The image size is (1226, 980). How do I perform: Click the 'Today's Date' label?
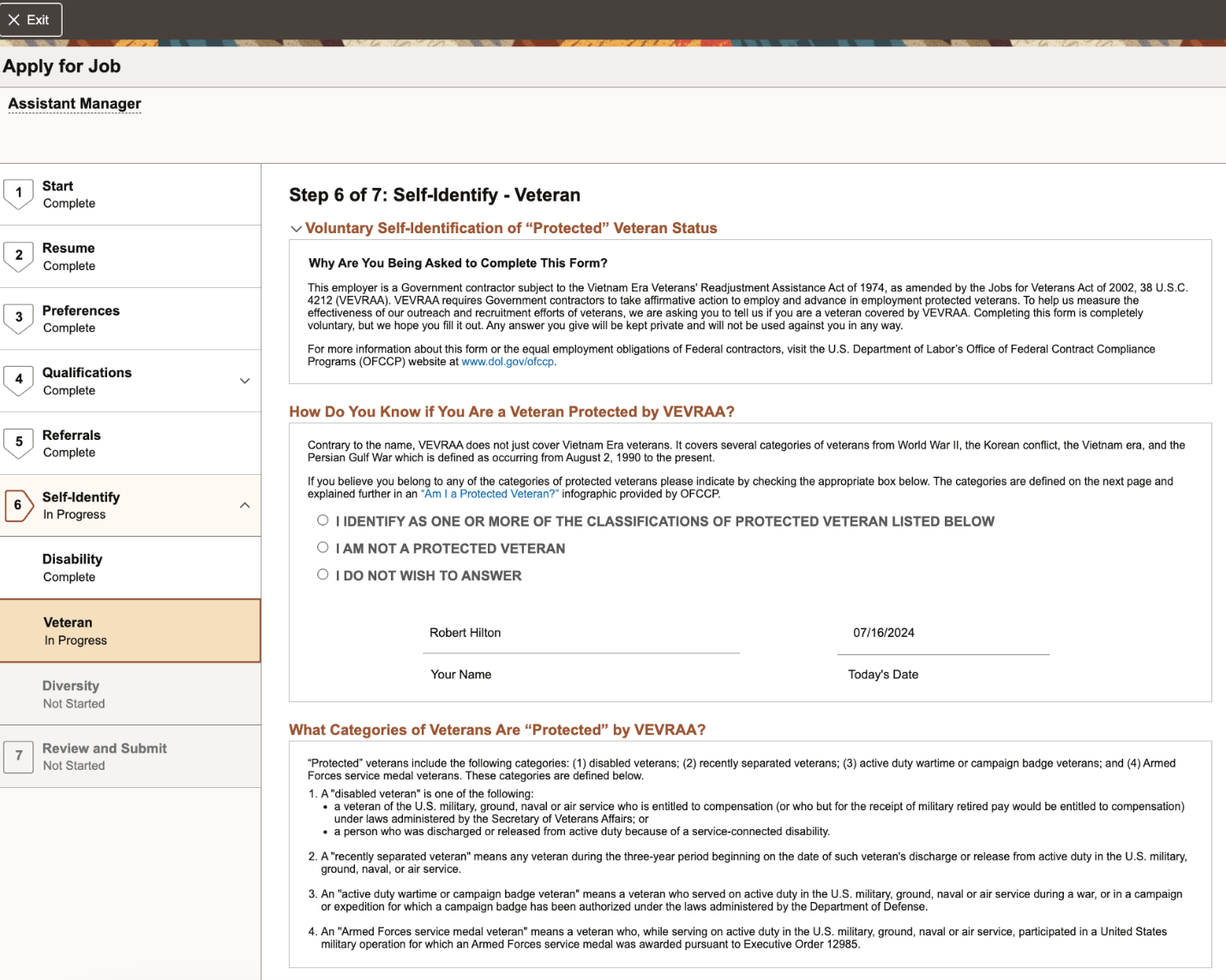point(883,675)
